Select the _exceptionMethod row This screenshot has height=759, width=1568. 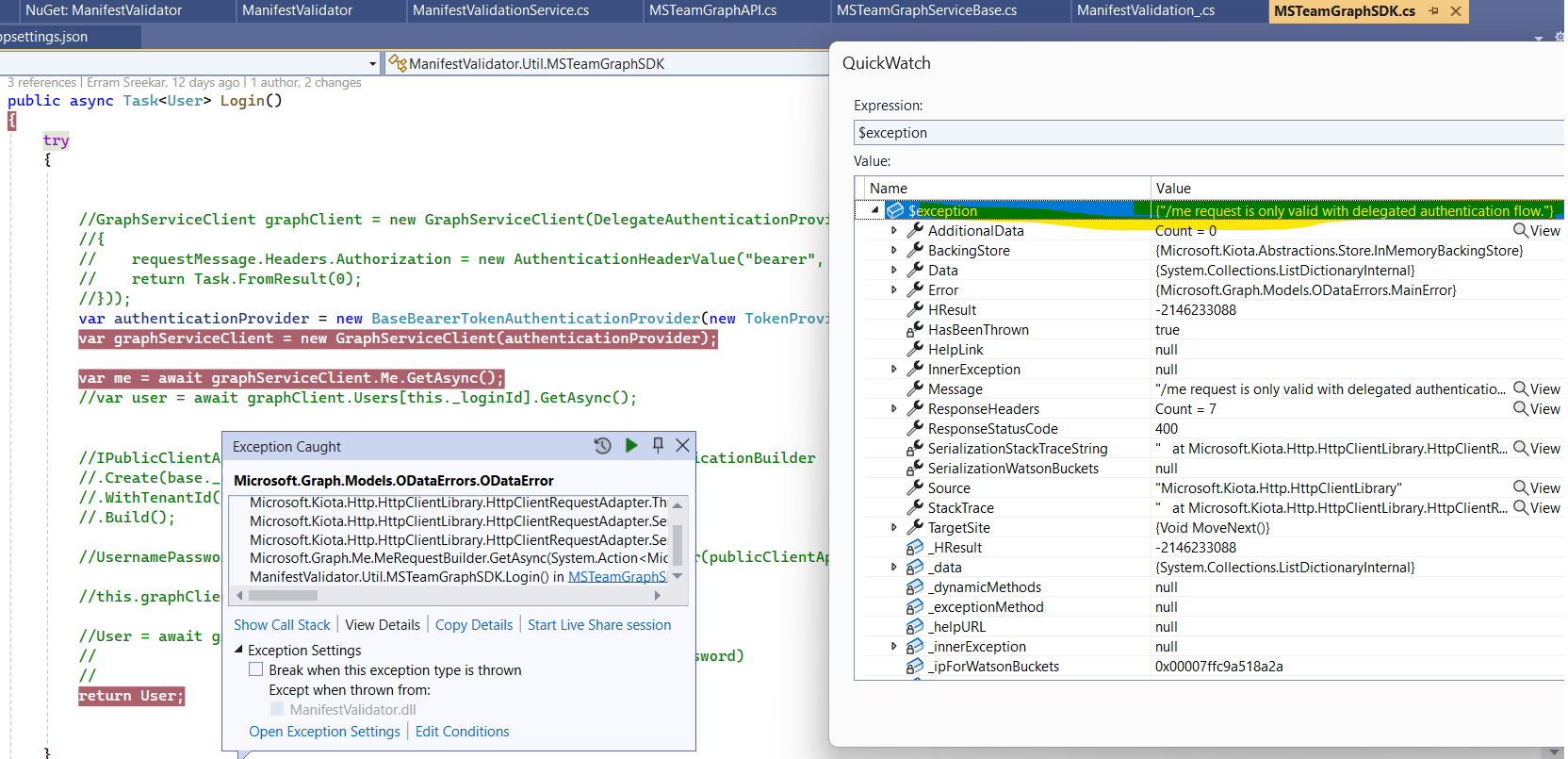[x=1209, y=606]
